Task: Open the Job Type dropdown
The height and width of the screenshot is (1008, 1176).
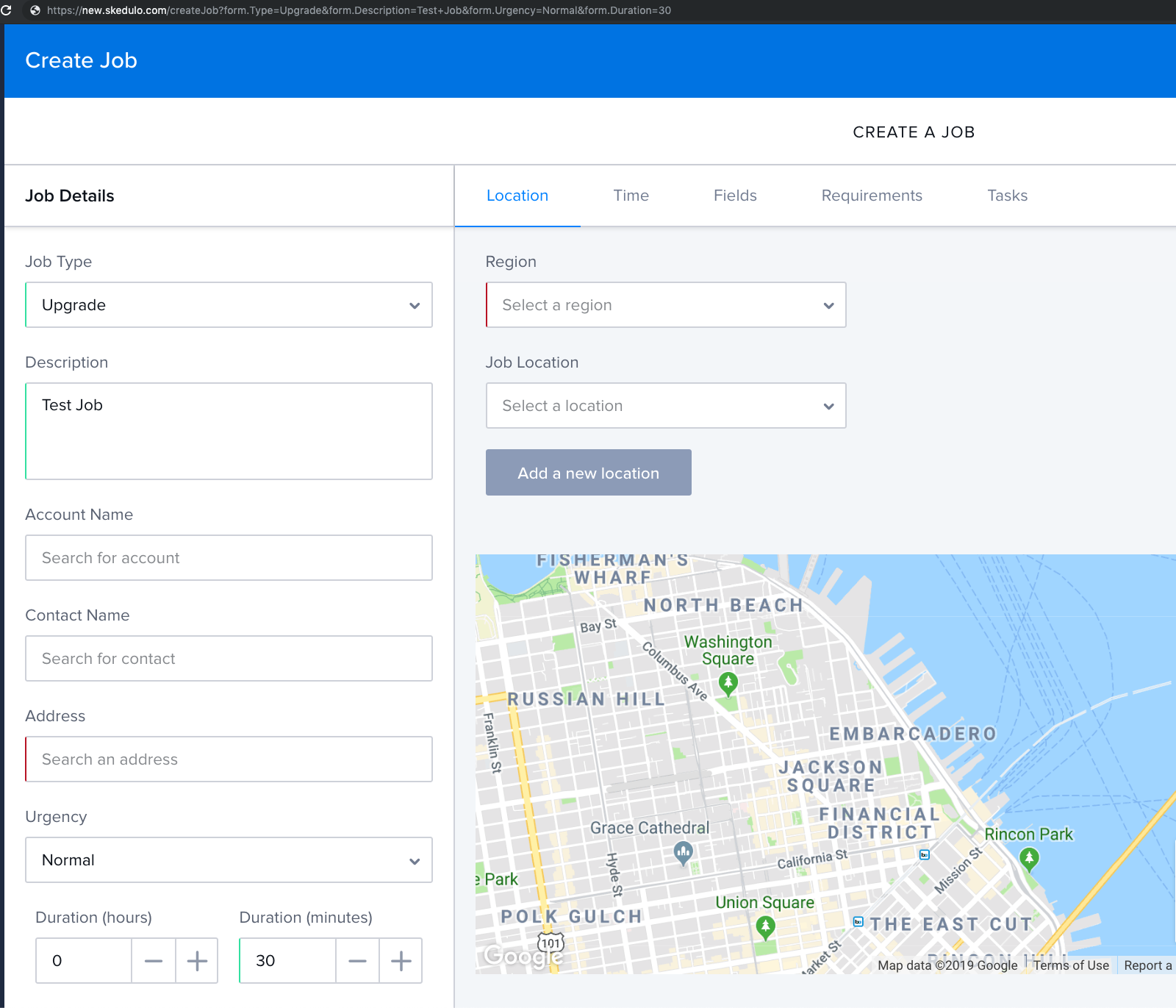Action: click(229, 305)
